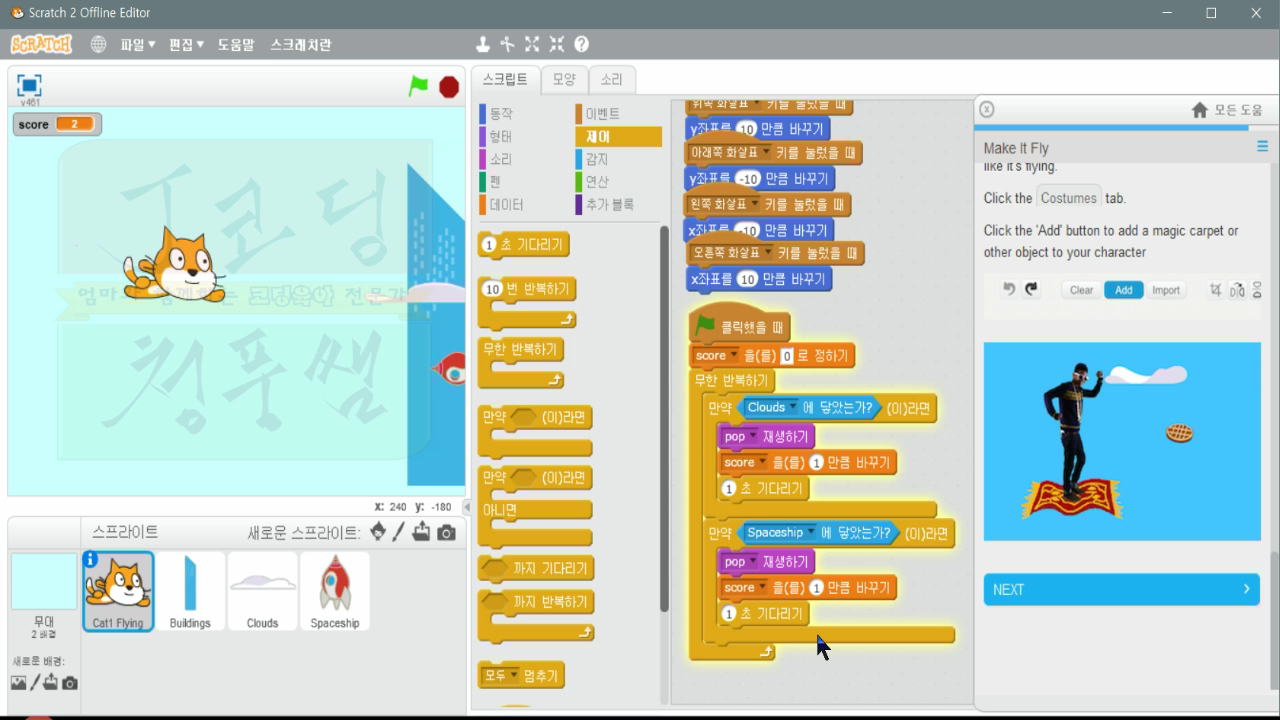Select the delete scissors tool
This screenshot has width=1280, height=720.
pyautogui.click(x=506, y=44)
